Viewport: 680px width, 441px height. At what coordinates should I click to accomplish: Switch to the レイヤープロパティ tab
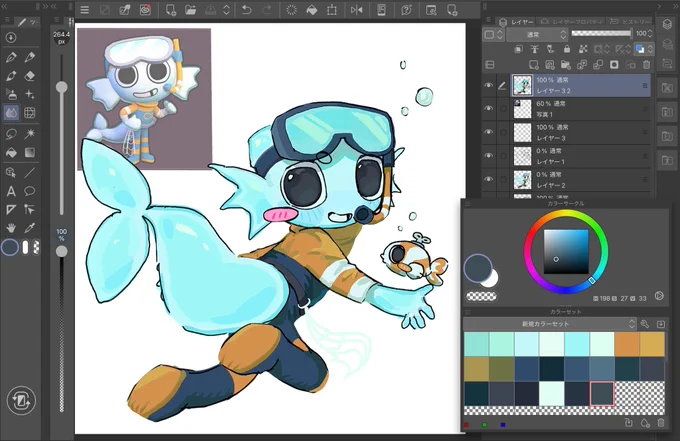pos(572,21)
